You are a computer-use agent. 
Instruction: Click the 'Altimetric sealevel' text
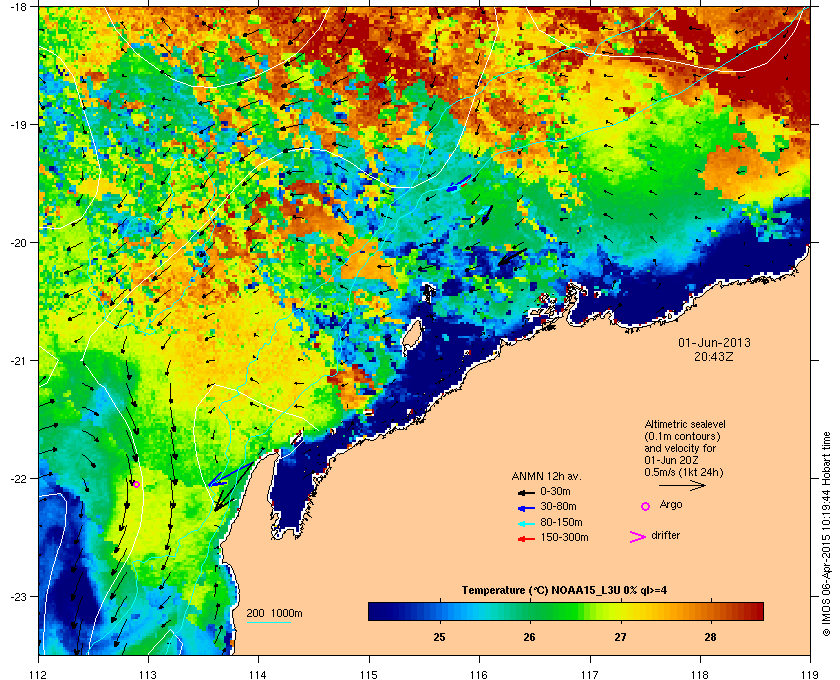pyautogui.click(x=685, y=424)
